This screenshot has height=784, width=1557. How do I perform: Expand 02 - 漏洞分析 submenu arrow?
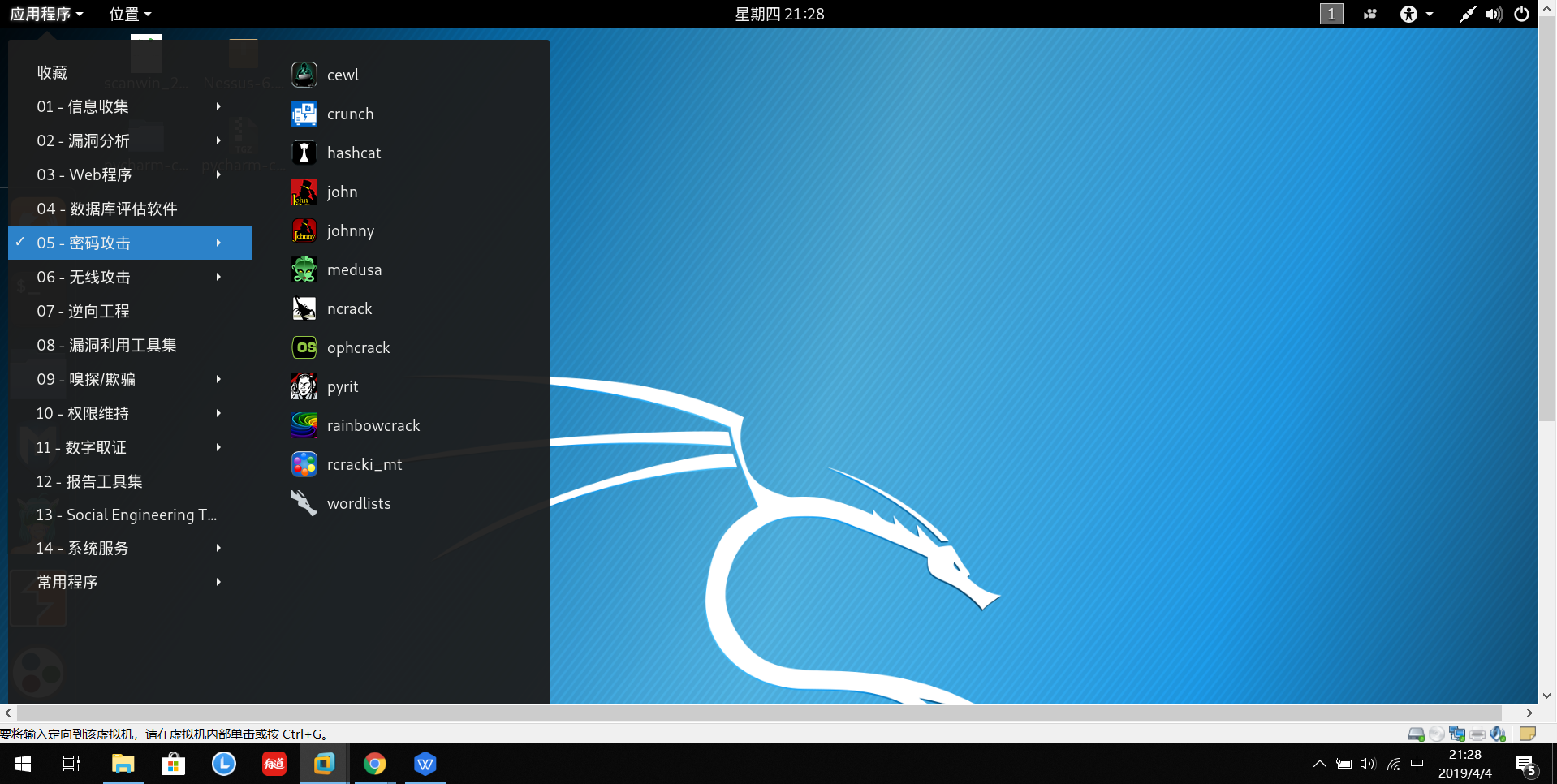[218, 140]
